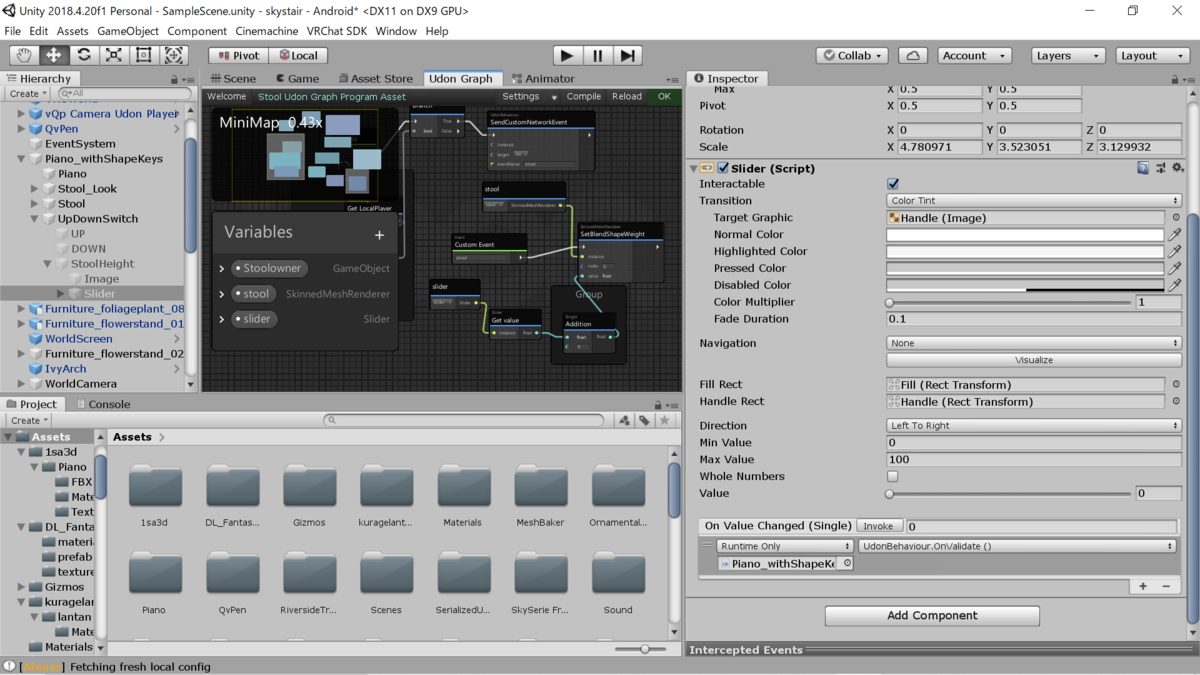The image size is (1200, 675).
Task: Open the Layout dropdown
Action: click(1153, 56)
